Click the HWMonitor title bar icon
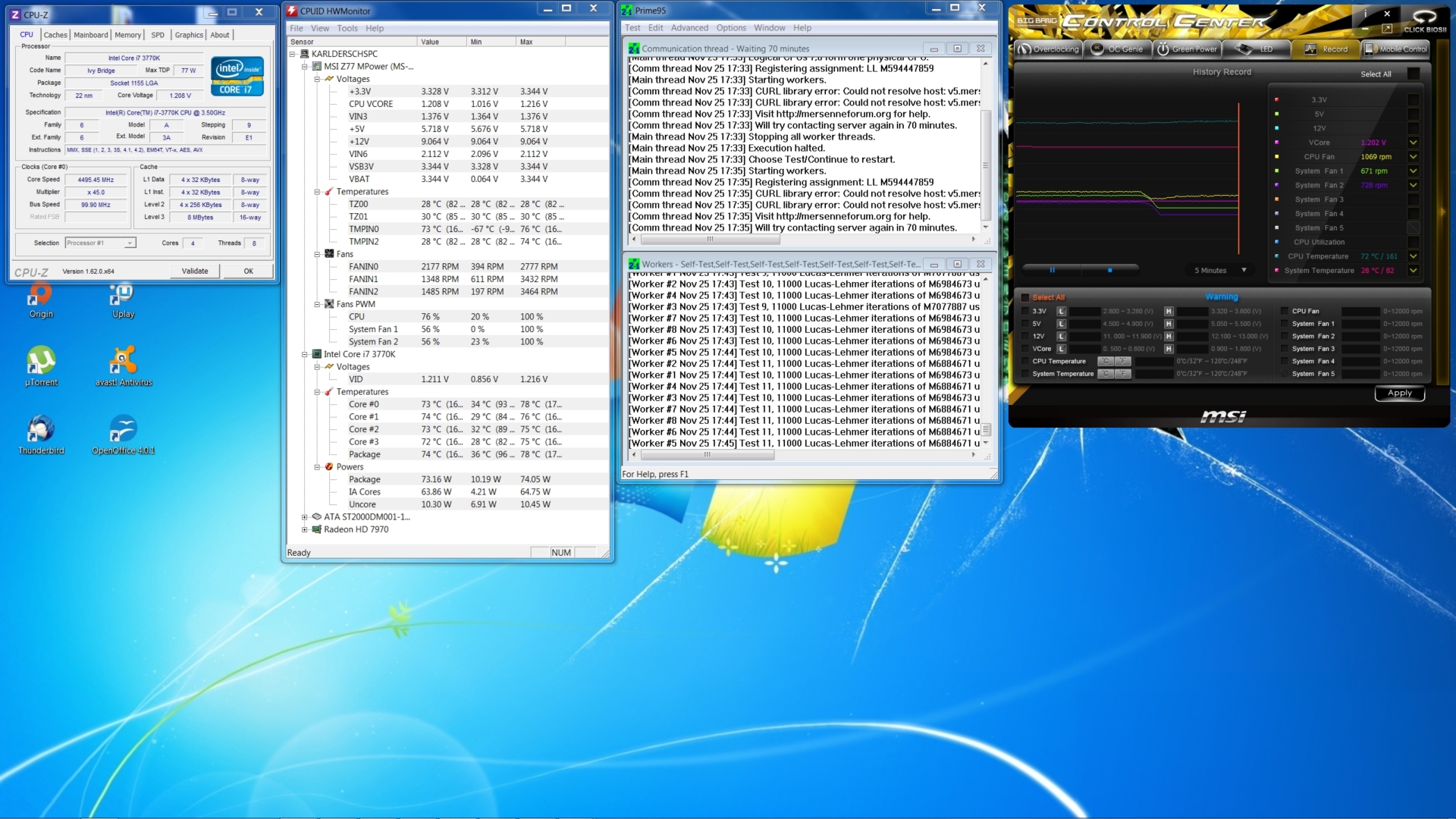This screenshot has width=1456, height=819. [292, 11]
